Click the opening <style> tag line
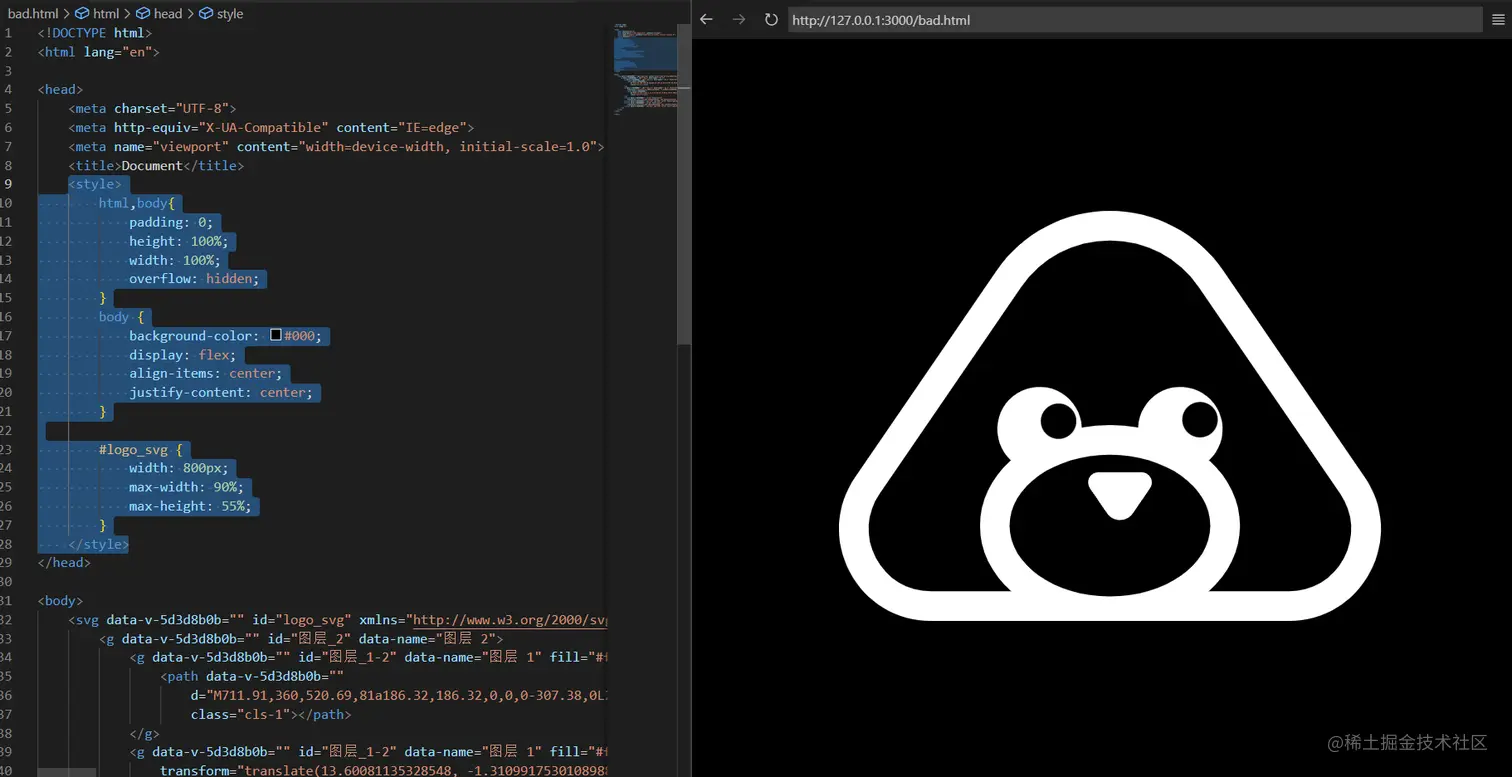The width and height of the screenshot is (1512, 777). (95, 184)
